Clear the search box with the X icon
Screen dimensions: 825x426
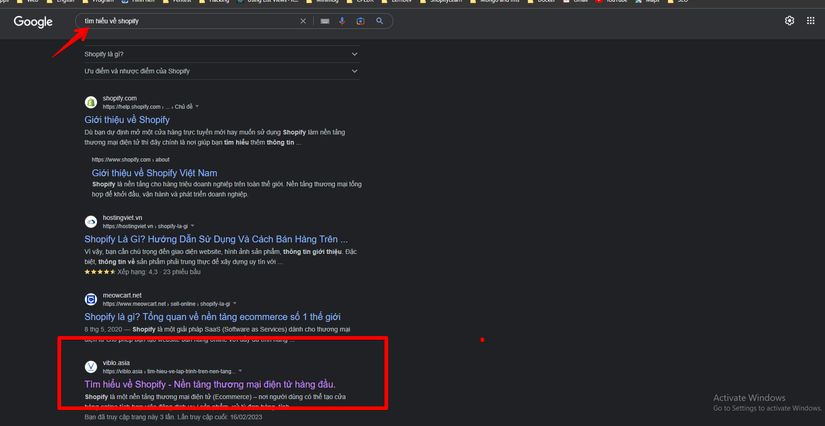pos(304,21)
